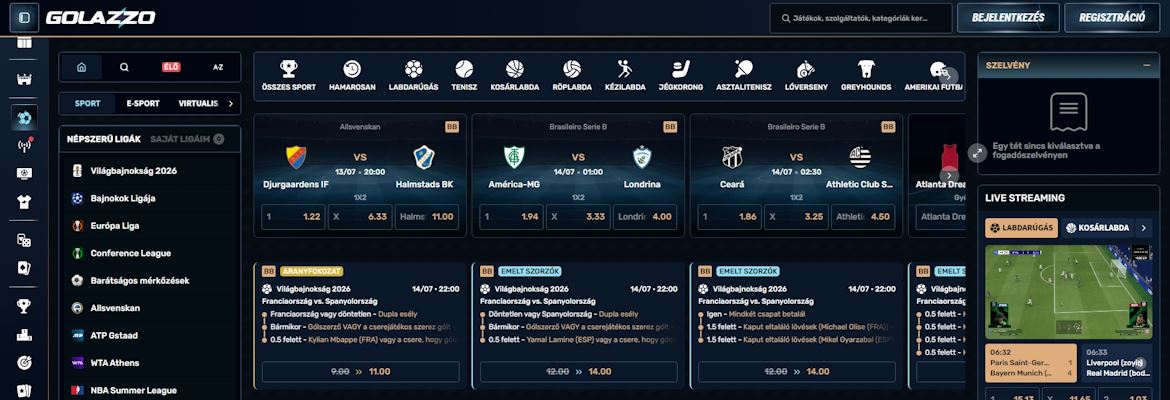Open the live broadcast icon in left rail
Image resolution: width=1170 pixels, height=400 pixels.
point(24,146)
